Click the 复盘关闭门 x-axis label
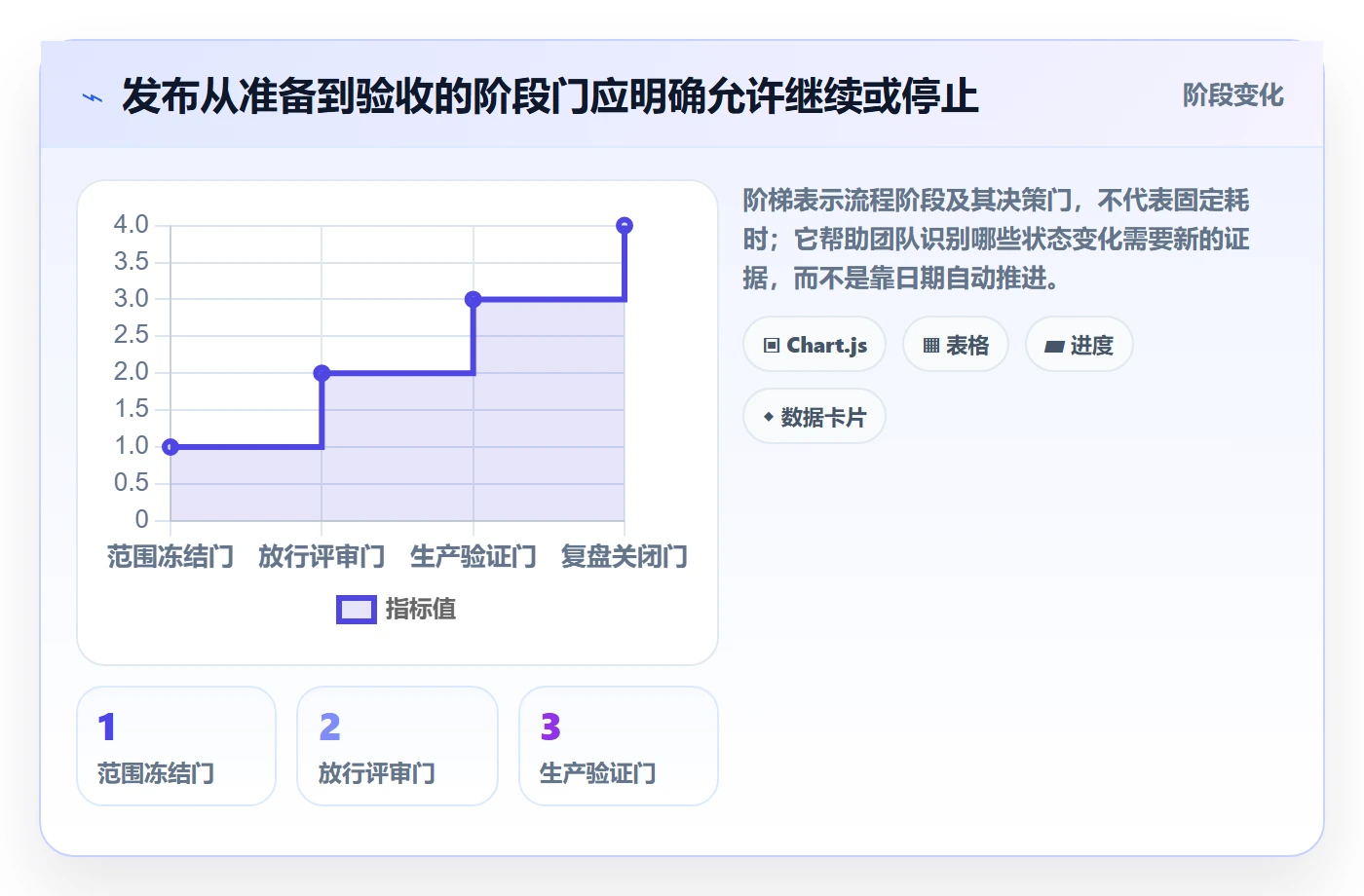 pyautogui.click(x=625, y=556)
